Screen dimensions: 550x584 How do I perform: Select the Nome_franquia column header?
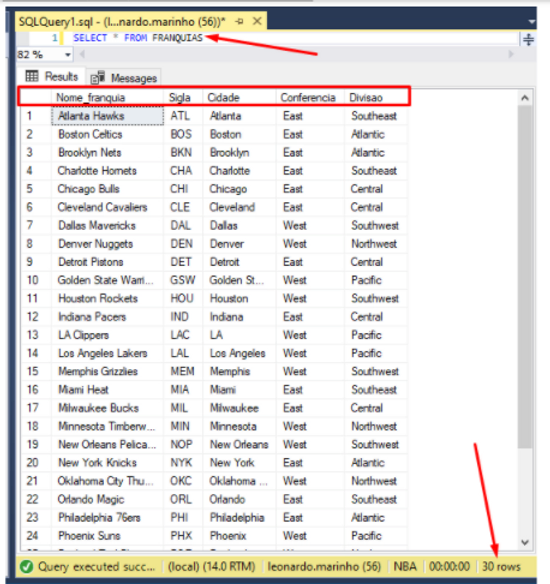click(x=107, y=97)
